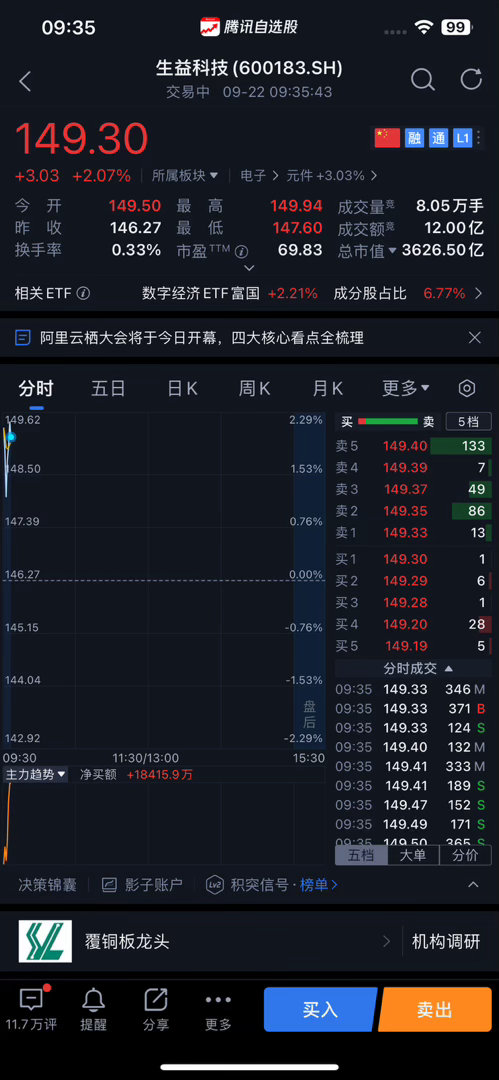
Task: Tap the back arrow icon
Action: pyautogui.click(x=25, y=81)
